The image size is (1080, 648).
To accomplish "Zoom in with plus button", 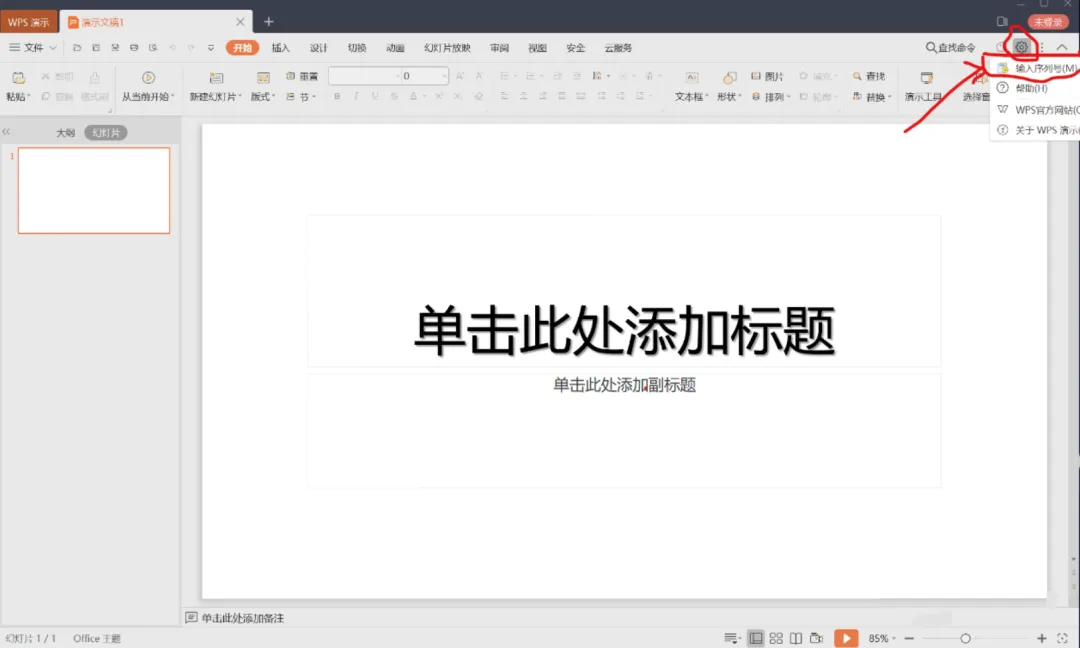I will (1041, 638).
